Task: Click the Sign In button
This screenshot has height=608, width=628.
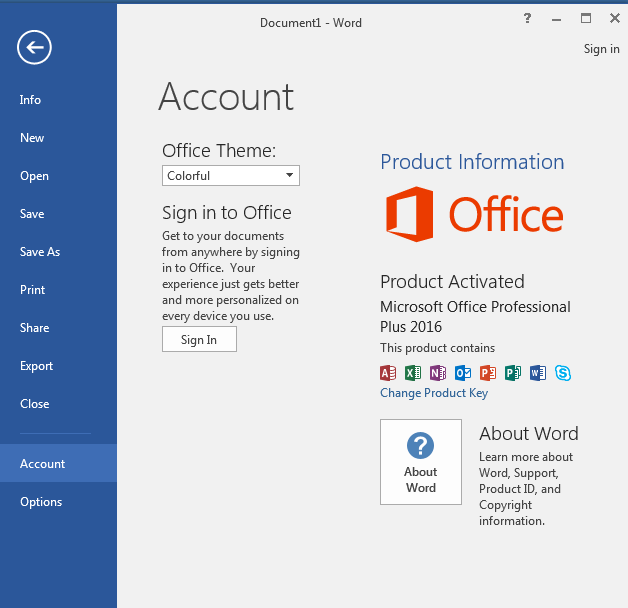Action: click(x=199, y=339)
